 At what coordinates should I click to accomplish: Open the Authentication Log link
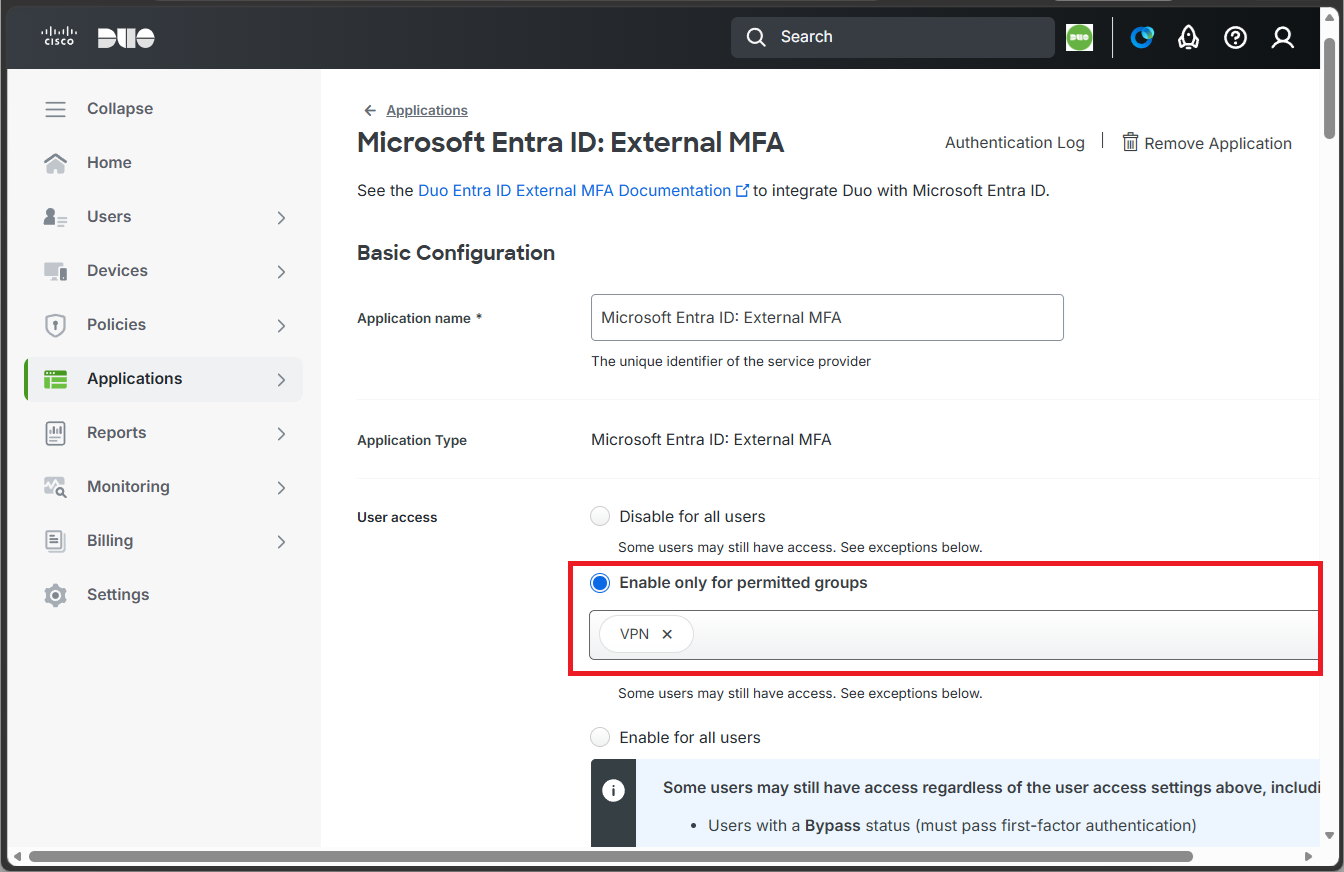pos(1015,142)
